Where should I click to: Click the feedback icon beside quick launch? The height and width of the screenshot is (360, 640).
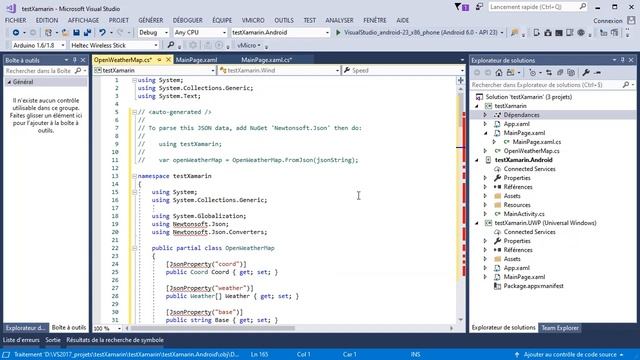coord(480,7)
